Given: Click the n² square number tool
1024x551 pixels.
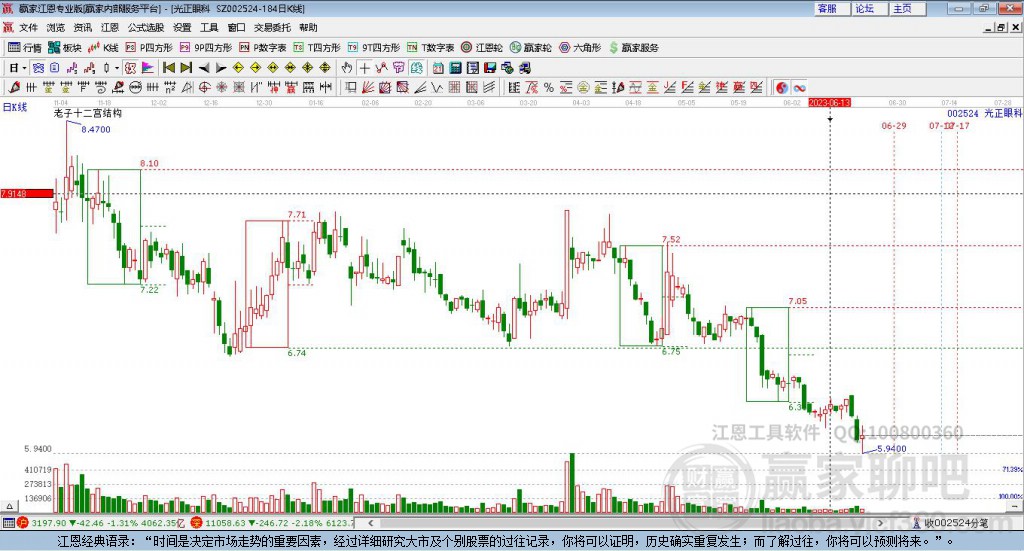Looking at the screenshot, I should click(x=170, y=87).
